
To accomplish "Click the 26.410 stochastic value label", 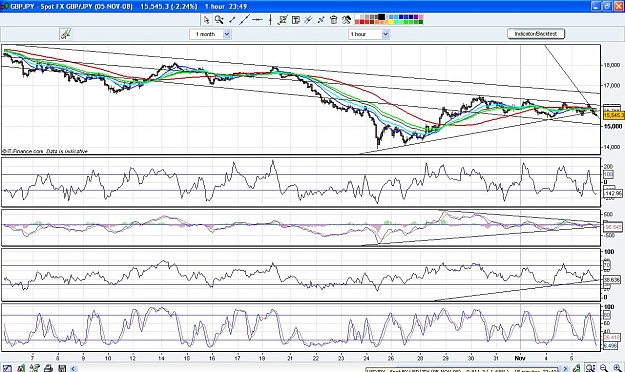I will tap(611, 337).
